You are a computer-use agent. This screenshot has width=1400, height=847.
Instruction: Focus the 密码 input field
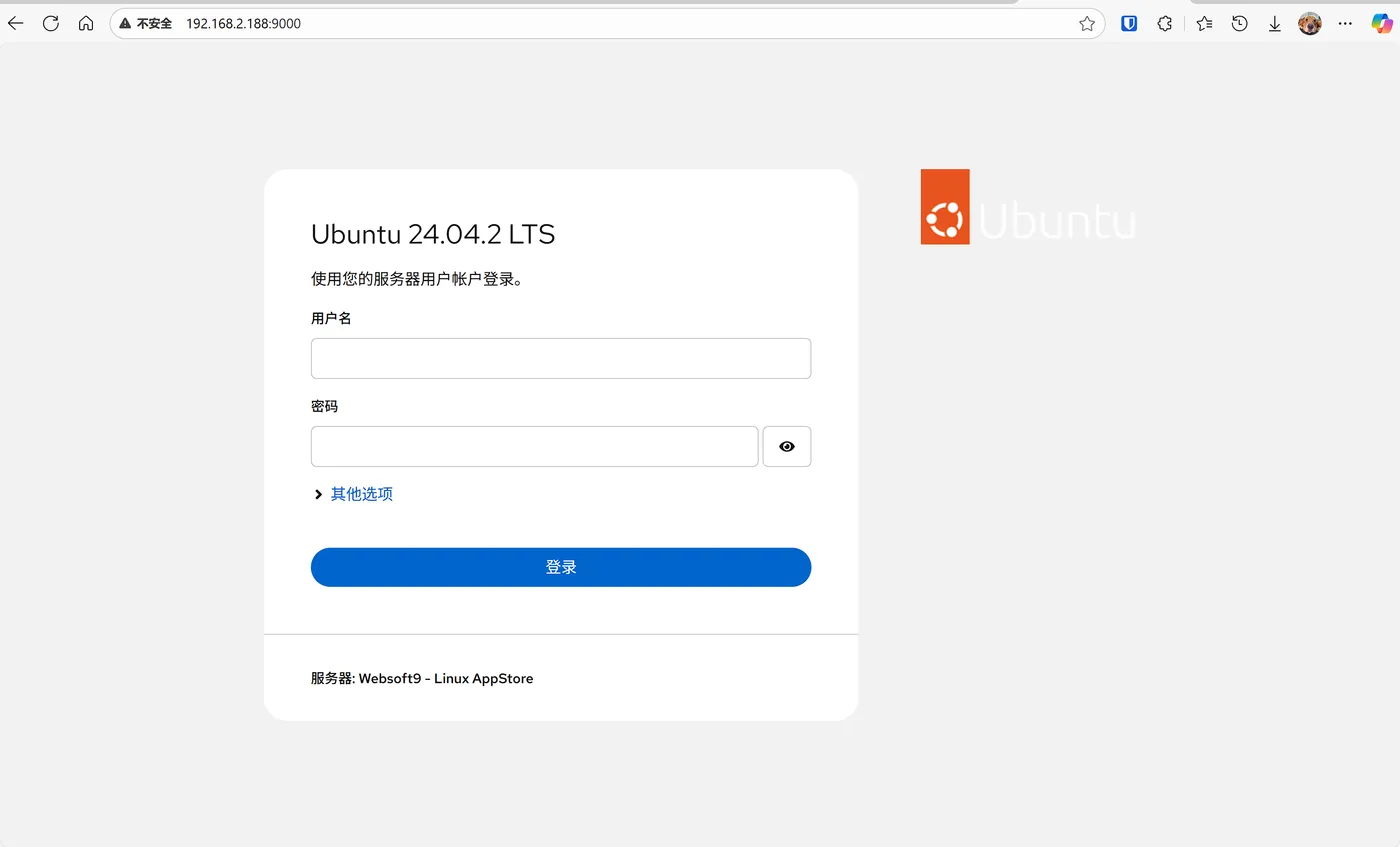535,447
